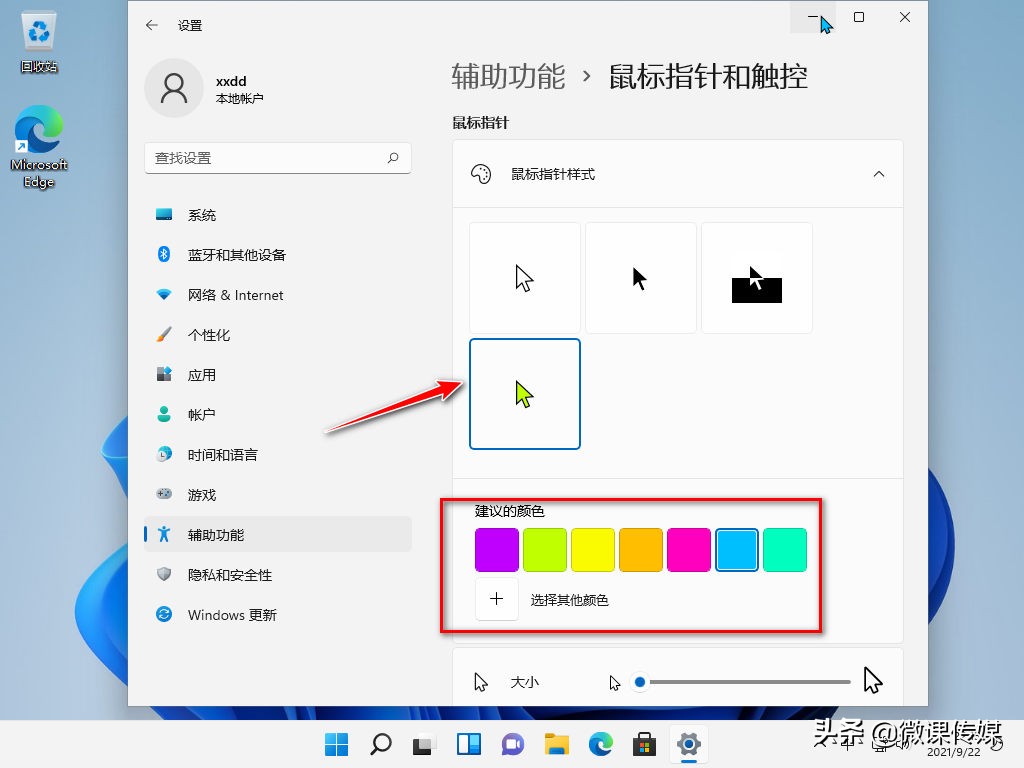Click the xxdd user avatar icon
Viewport: 1024px width, 768px height.
(174, 88)
